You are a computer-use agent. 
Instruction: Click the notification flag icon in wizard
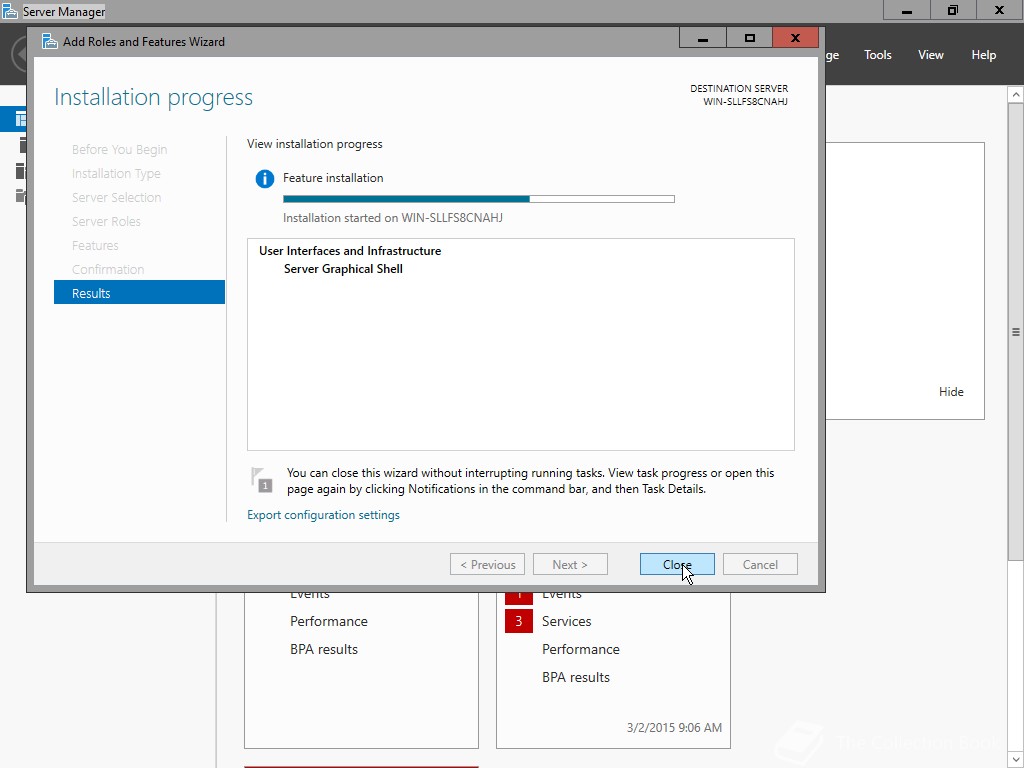pos(261,479)
